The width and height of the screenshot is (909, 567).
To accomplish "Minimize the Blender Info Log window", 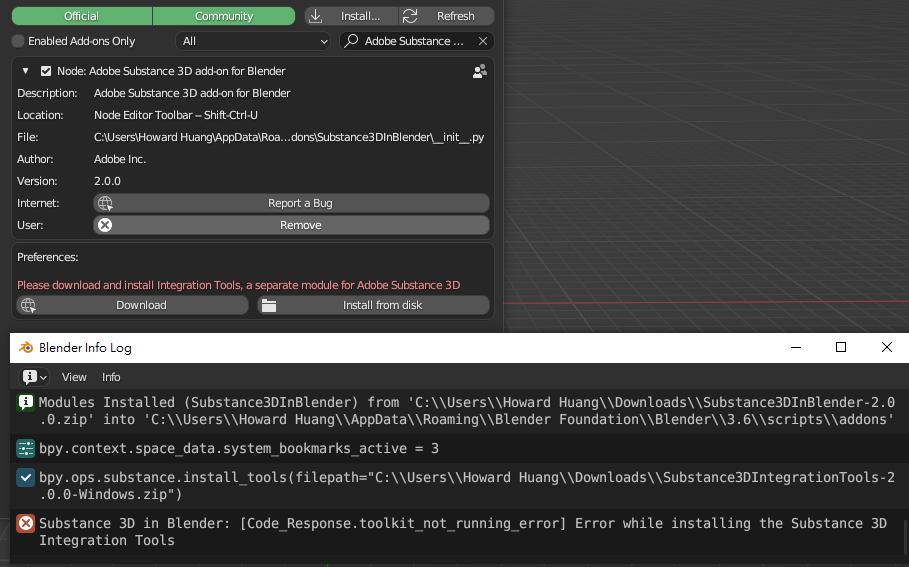I will (796, 347).
